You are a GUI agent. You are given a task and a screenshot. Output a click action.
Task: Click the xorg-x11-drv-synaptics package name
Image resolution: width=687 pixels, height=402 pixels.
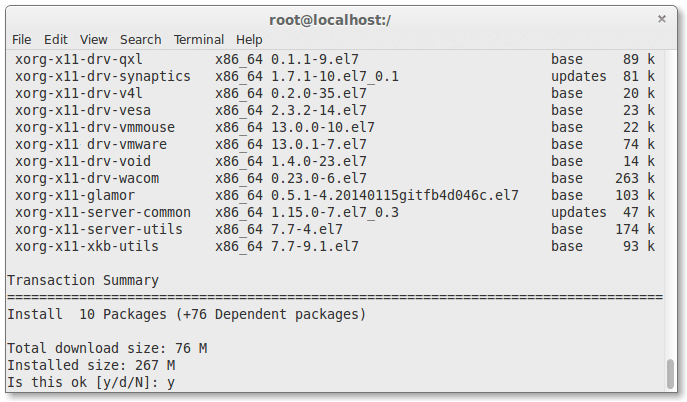click(x=103, y=76)
